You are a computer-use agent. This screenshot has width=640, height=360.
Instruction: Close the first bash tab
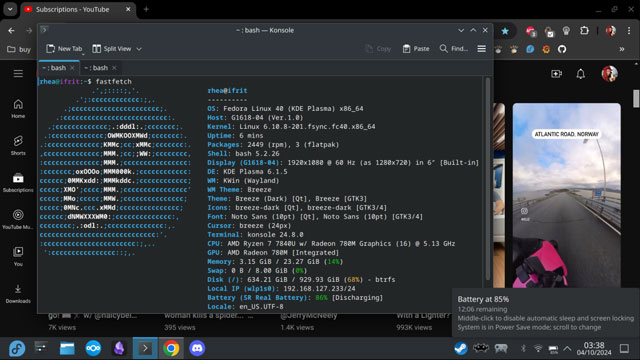(x=72, y=68)
